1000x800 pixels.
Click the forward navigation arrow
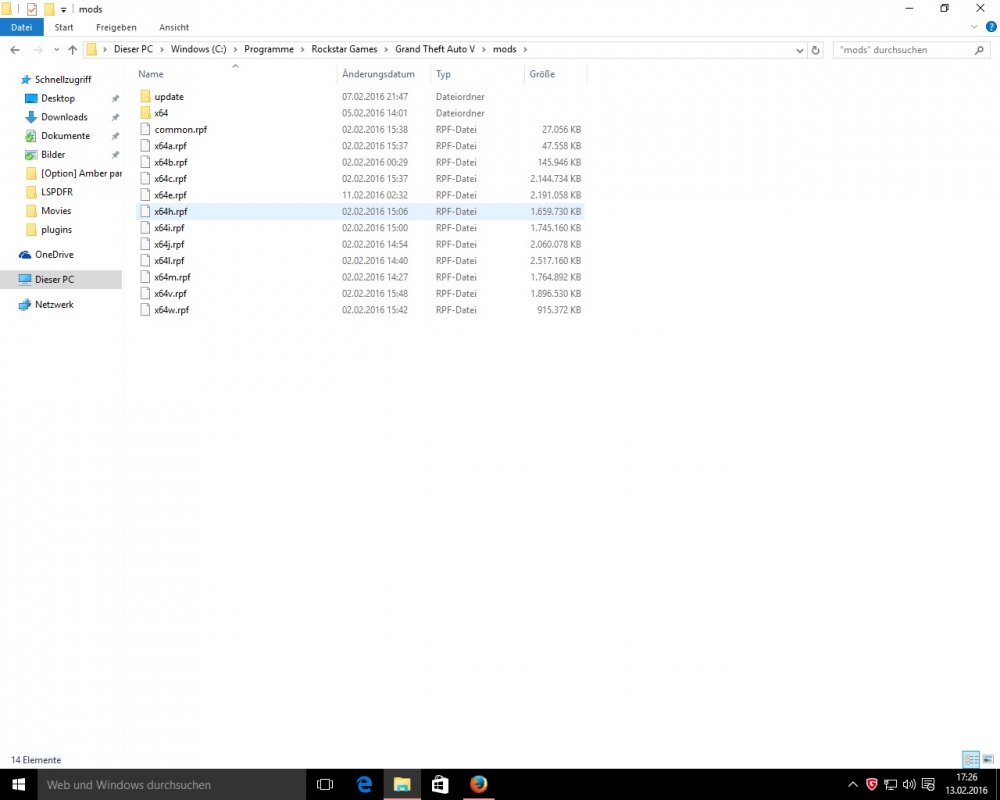[38, 50]
